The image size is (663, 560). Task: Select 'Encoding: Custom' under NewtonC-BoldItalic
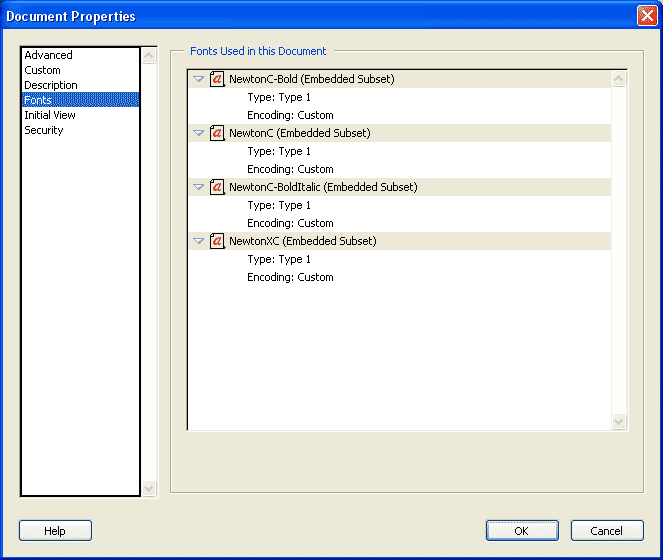pyautogui.click(x=290, y=223)
